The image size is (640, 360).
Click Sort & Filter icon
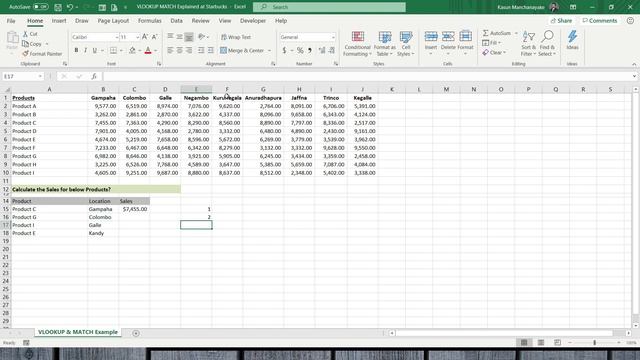point(529,37)
